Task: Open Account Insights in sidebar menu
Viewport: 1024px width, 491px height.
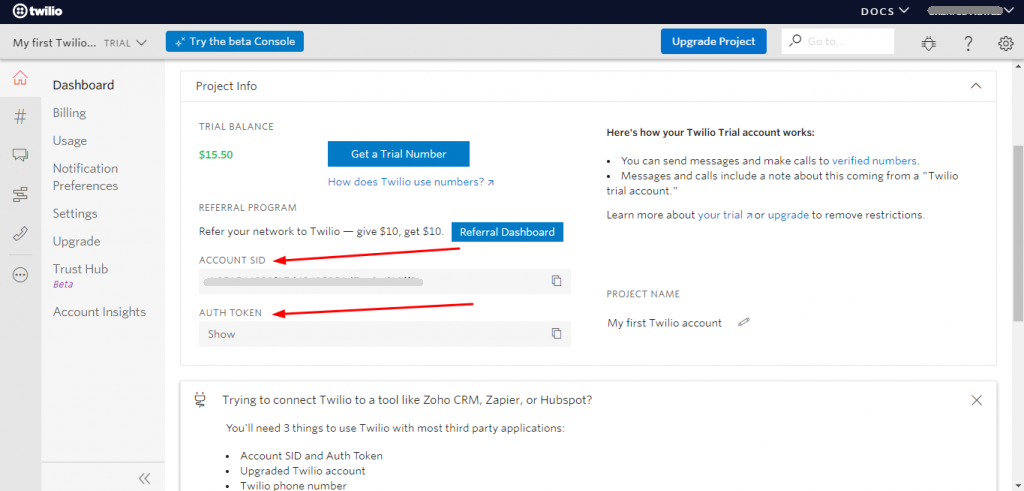Action: tap(99, 312)
